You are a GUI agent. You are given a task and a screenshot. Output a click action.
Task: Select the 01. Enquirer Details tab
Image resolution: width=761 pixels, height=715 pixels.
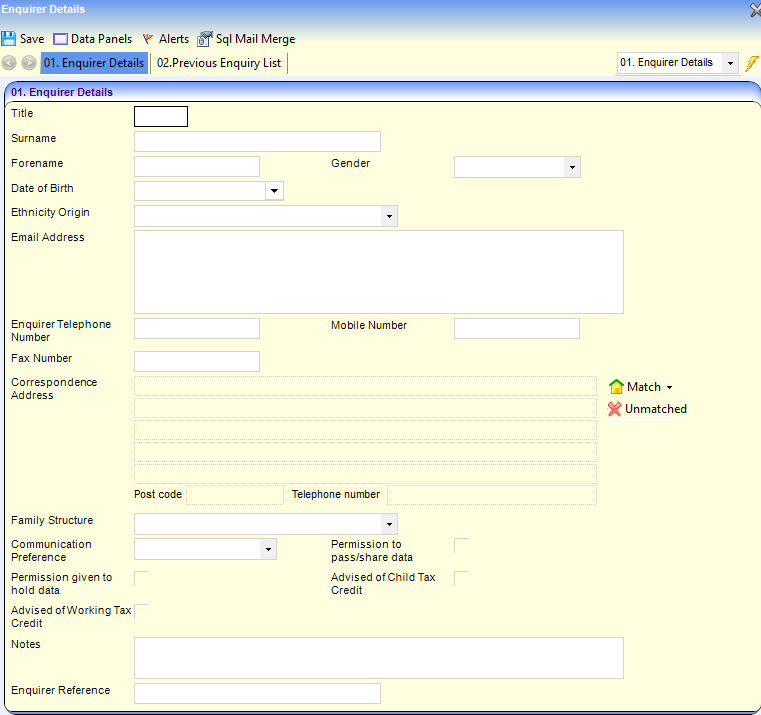pos(94,63)
